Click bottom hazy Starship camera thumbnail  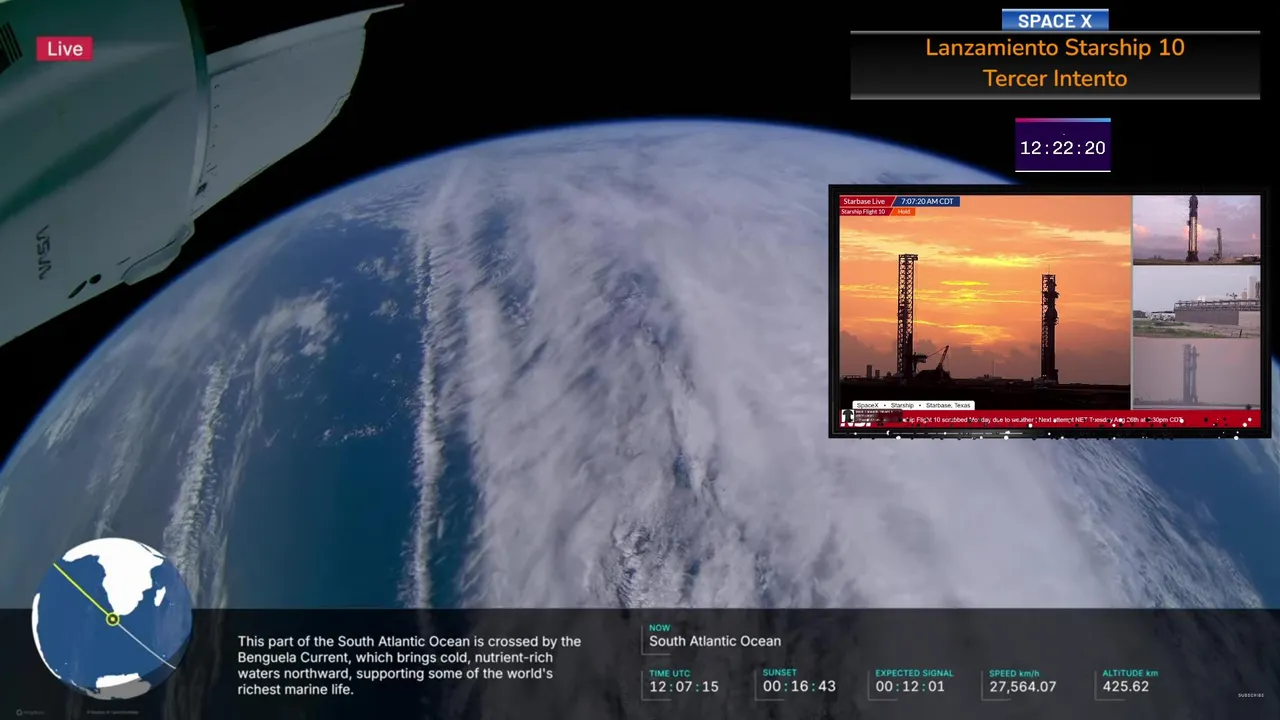(x=1196, y=373)
